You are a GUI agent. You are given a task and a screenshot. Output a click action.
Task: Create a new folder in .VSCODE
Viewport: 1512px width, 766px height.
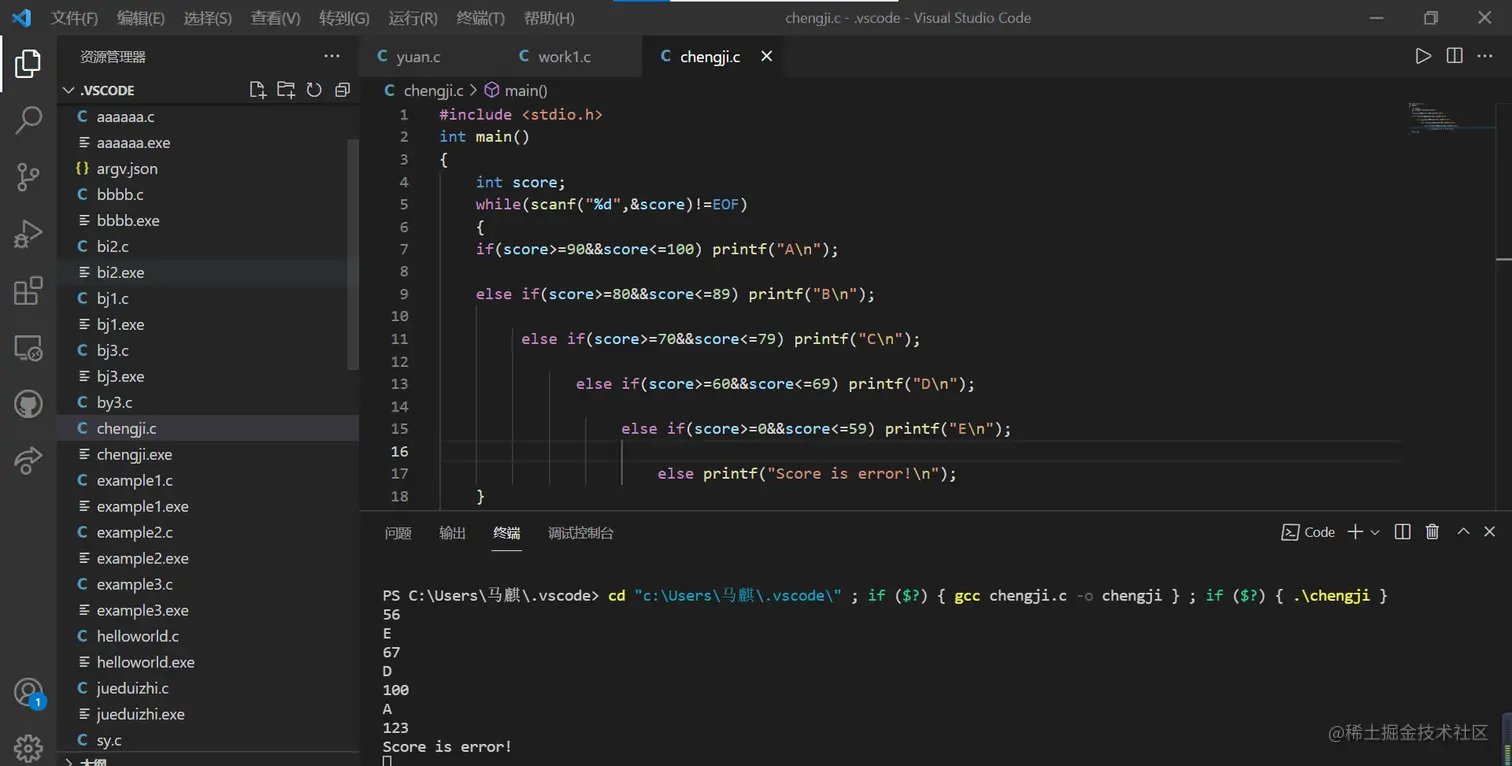click(286, 90)
